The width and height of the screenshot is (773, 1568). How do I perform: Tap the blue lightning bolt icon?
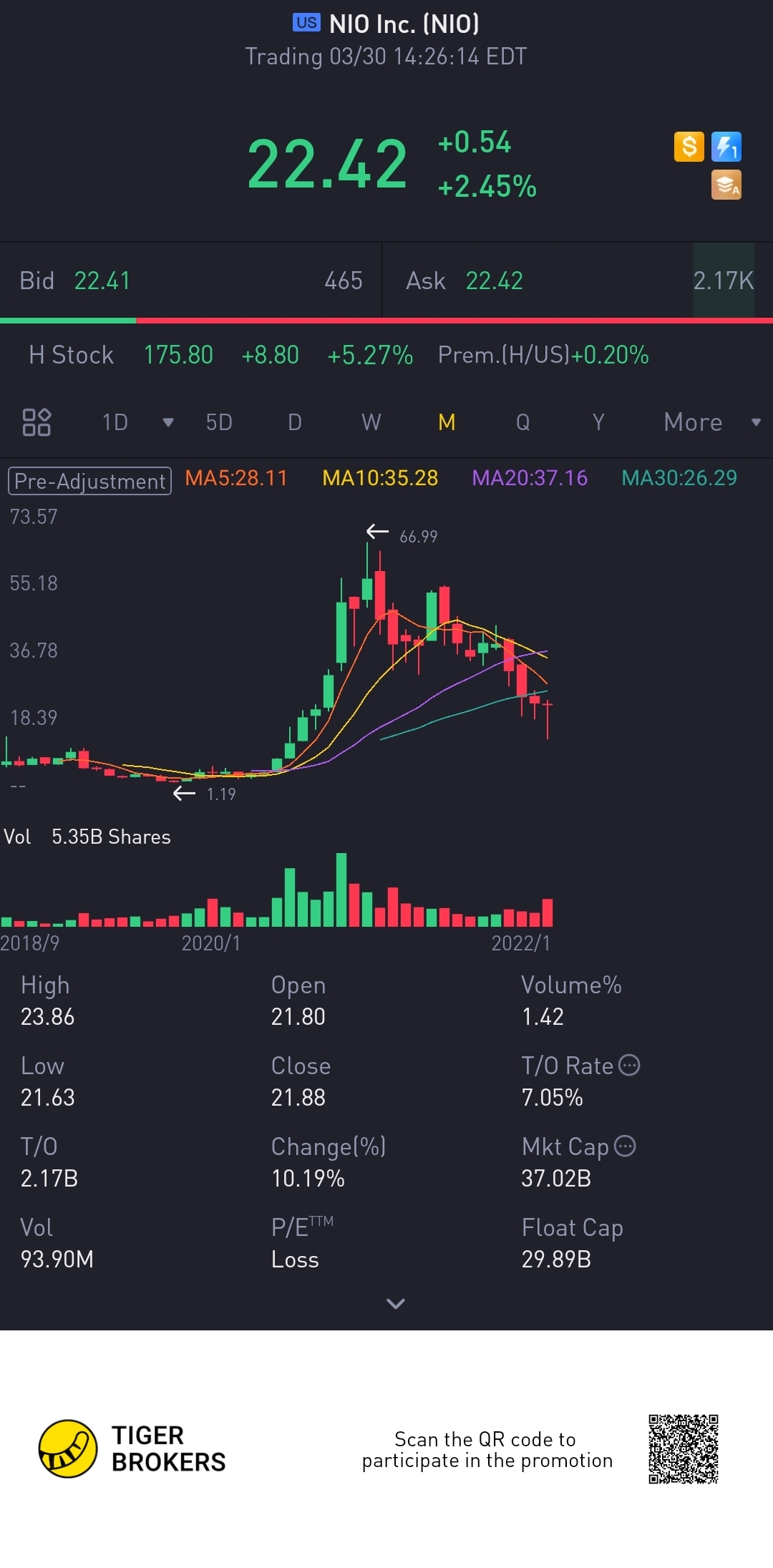[x=726, y=147]
